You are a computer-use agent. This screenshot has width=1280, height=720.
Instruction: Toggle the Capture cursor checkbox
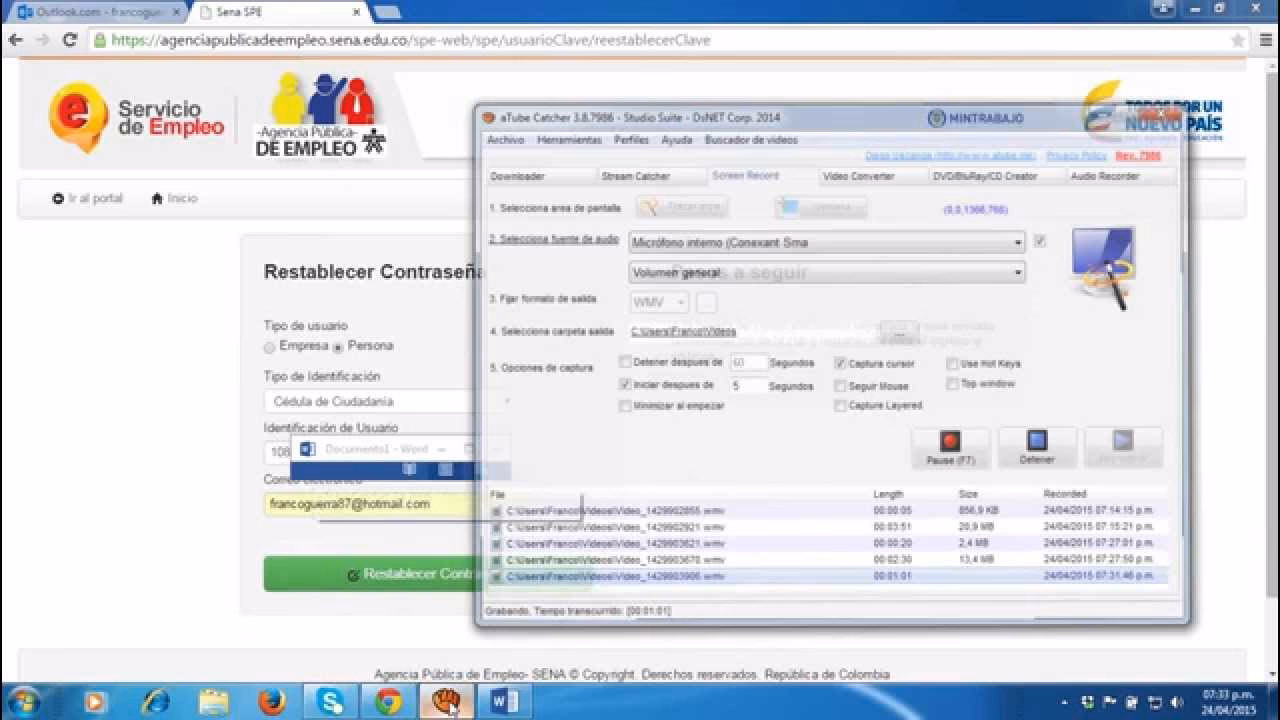click(x=841, y=364)
